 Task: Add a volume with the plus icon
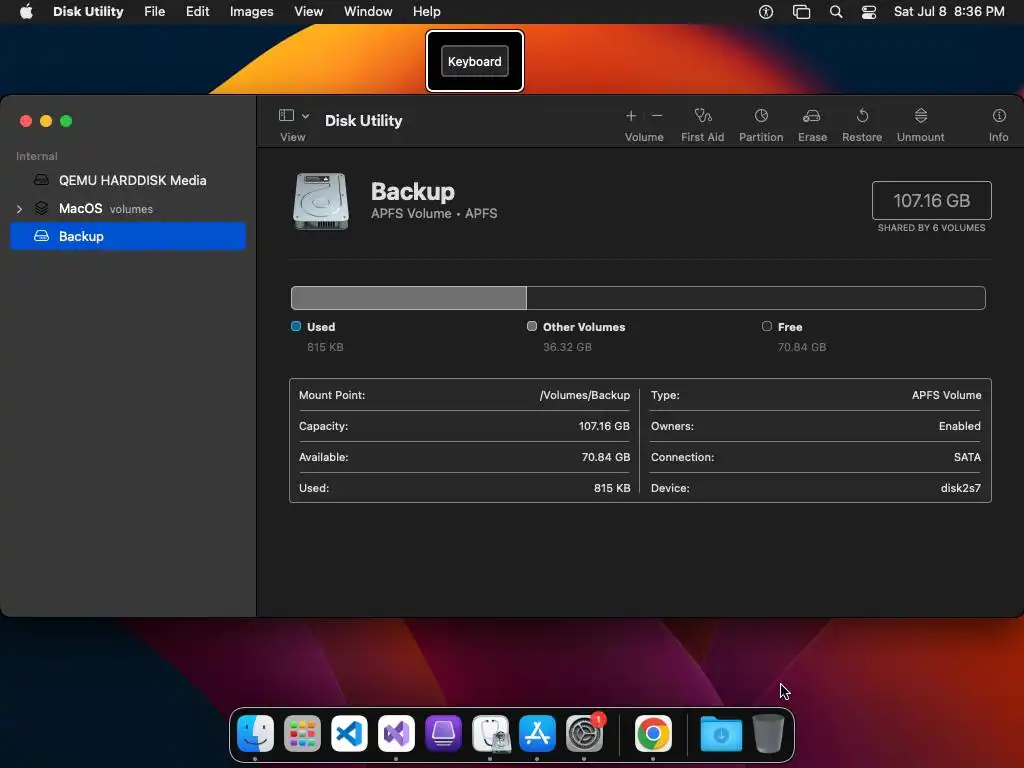point(631,116)
